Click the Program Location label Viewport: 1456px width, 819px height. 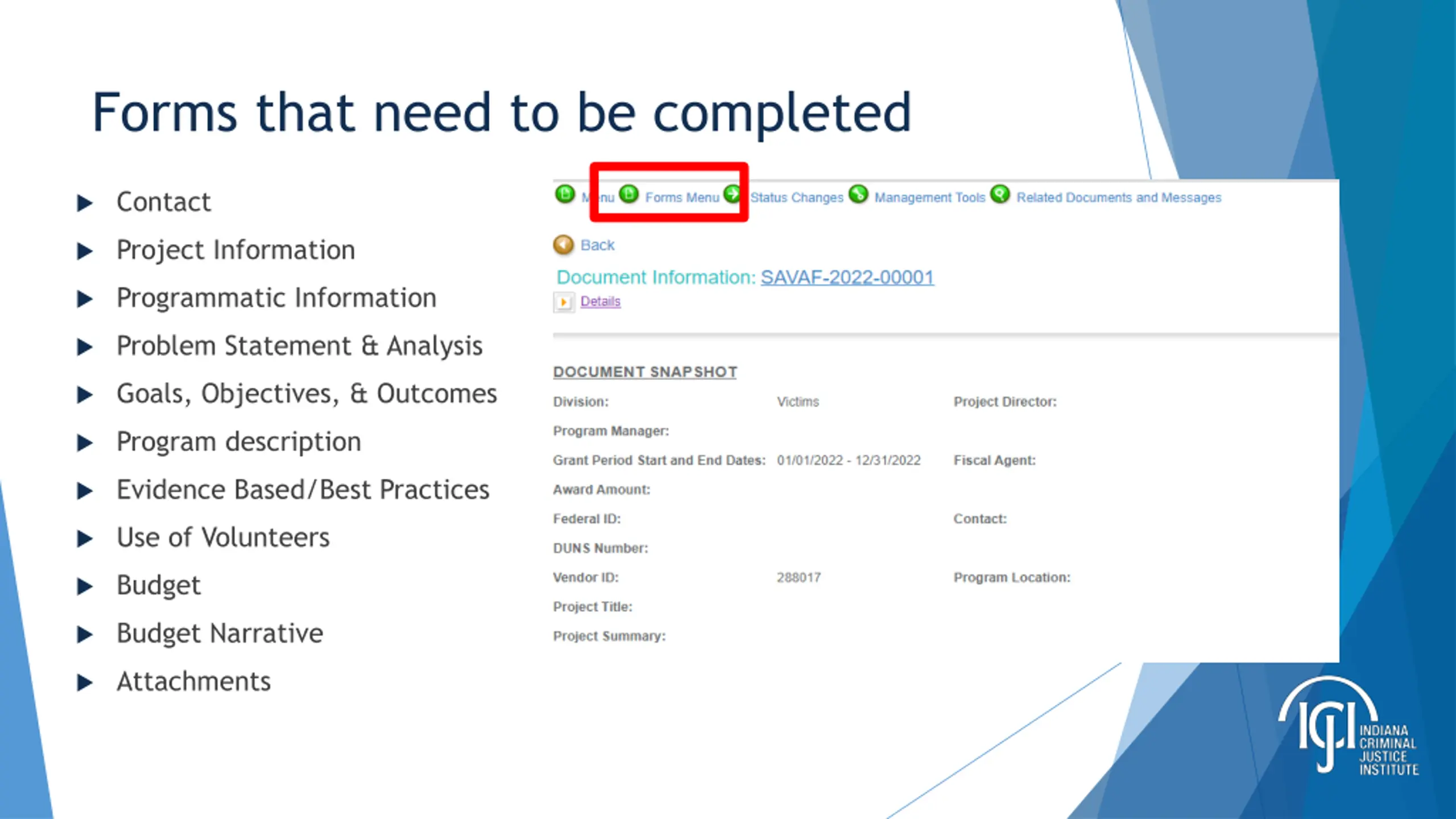[x=1012, y=577]
